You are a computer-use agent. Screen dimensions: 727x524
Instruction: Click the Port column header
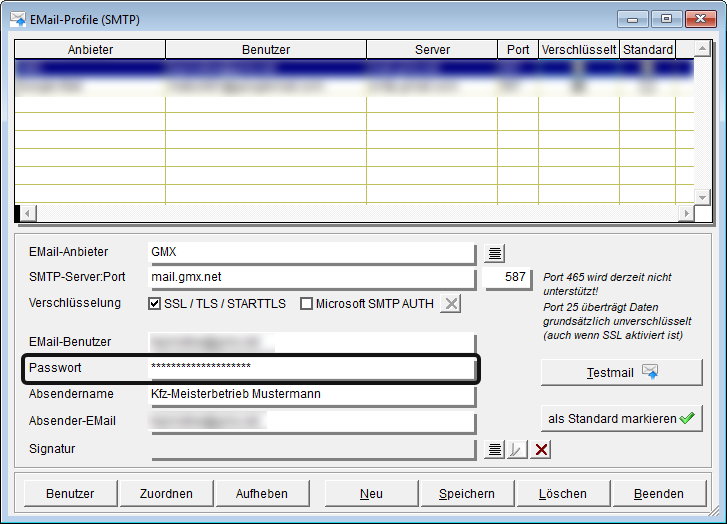518,50
